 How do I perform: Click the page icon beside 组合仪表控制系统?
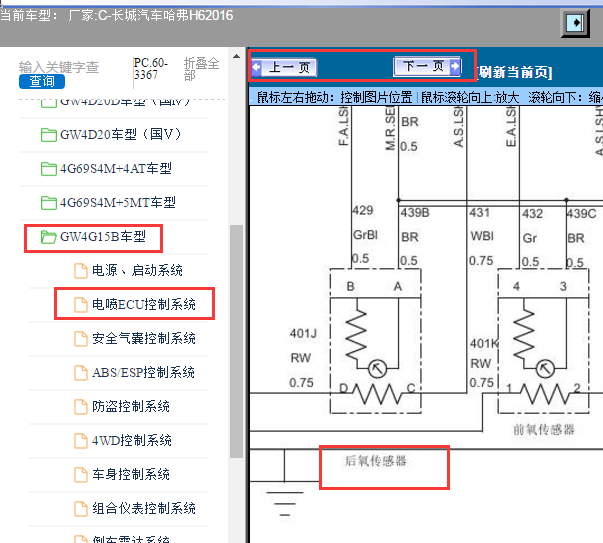[x=81, y=508]
